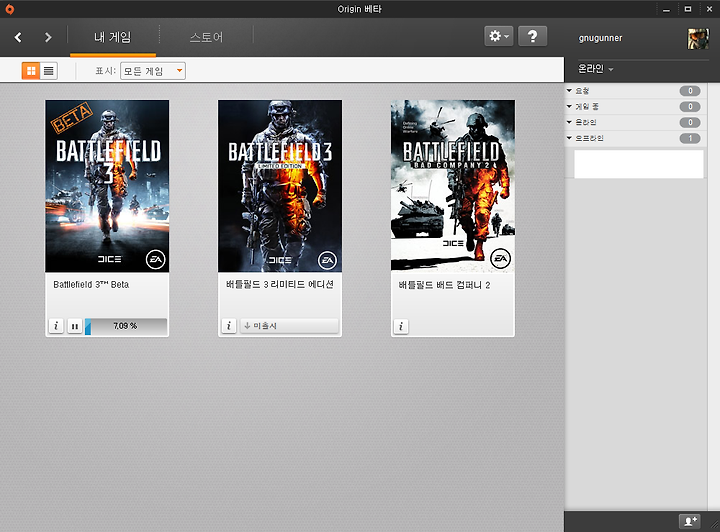The height and width of the screenshot is (532, 720).
Task: Select the offline friend entry box
Action: pyautogui.click(x=638, y=164)
